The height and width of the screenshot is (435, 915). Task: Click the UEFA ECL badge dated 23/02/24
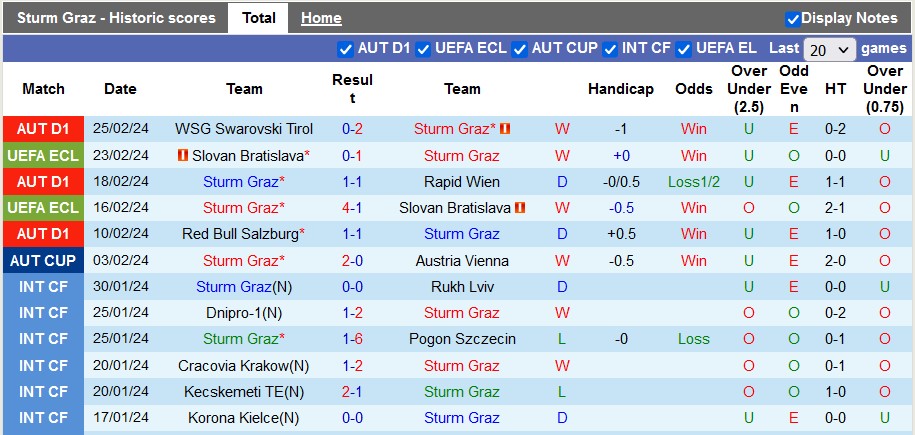coord(43,155)
